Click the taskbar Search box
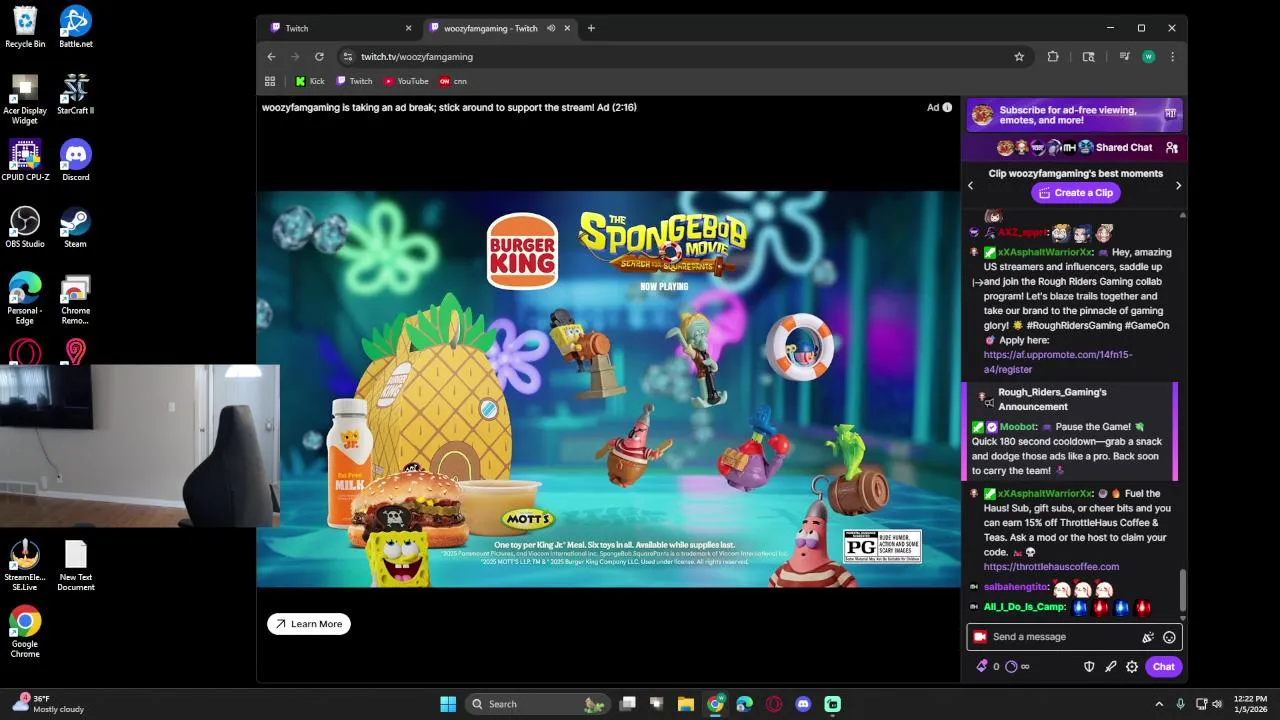Viewport: 1280px width, 720px height. point(538,704)
